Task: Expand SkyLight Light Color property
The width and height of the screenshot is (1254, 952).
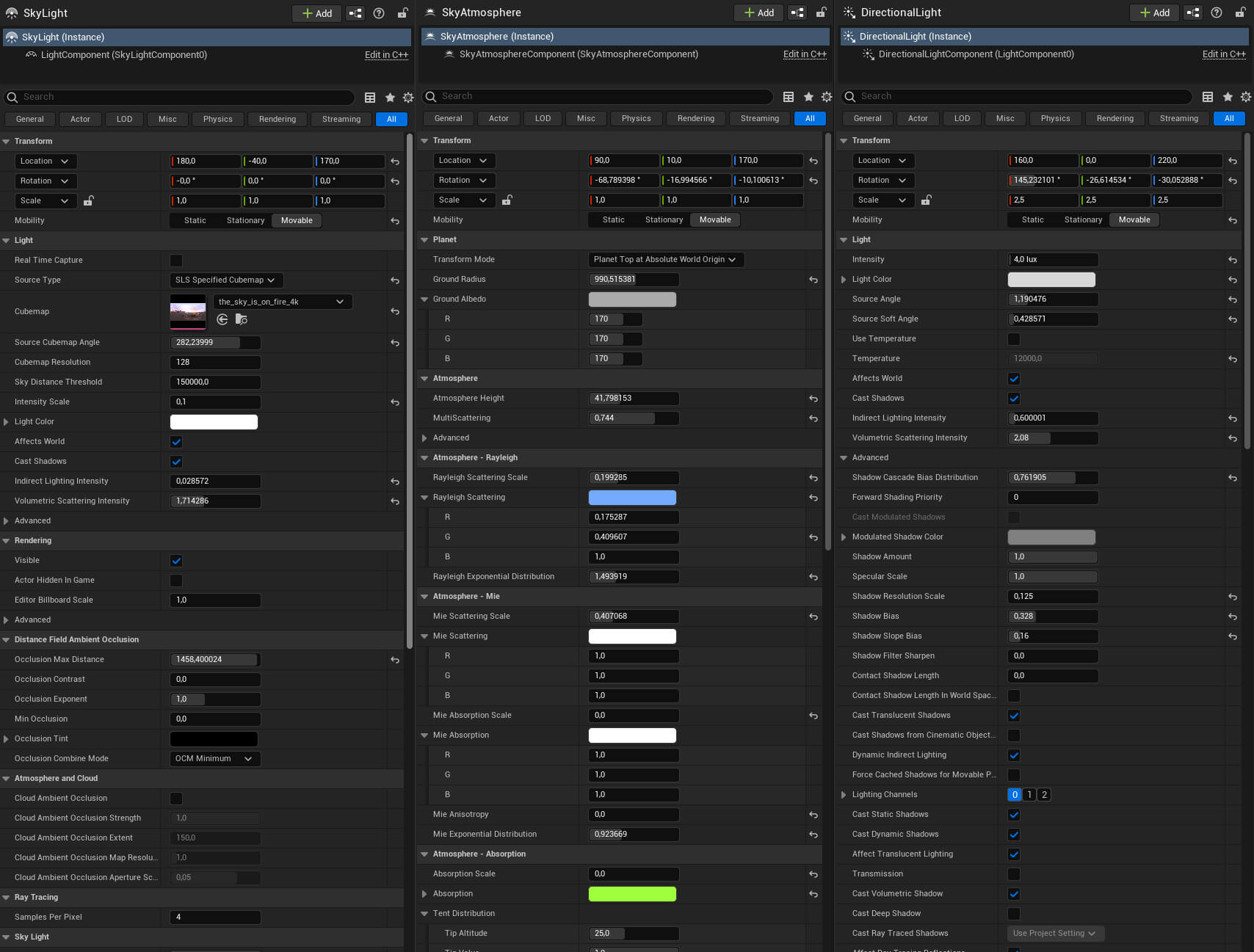Action: pyautogui.click(x=6, y=422)
